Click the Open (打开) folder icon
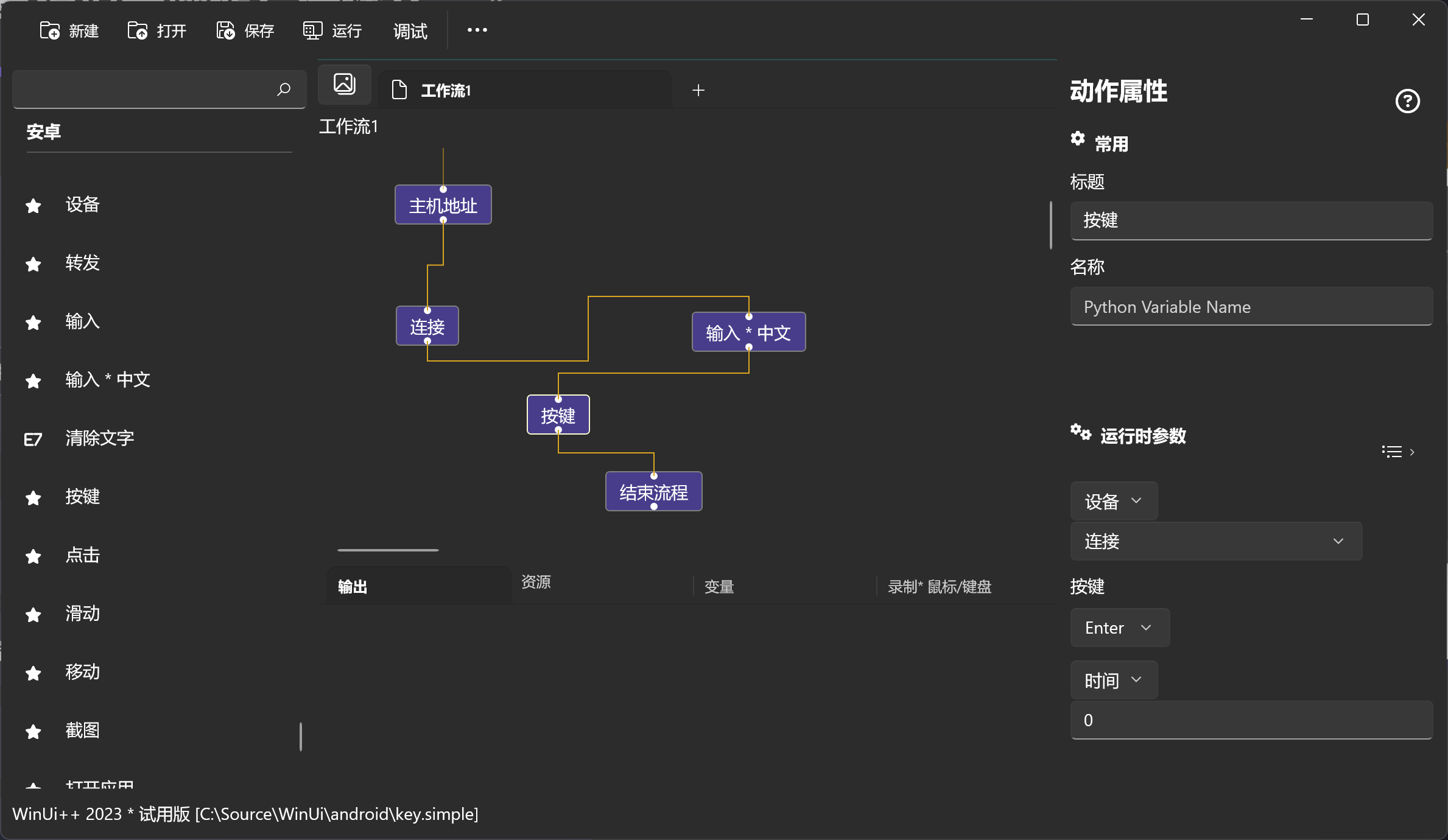Viewport: 1448px width, 840px height. (137, 30)
